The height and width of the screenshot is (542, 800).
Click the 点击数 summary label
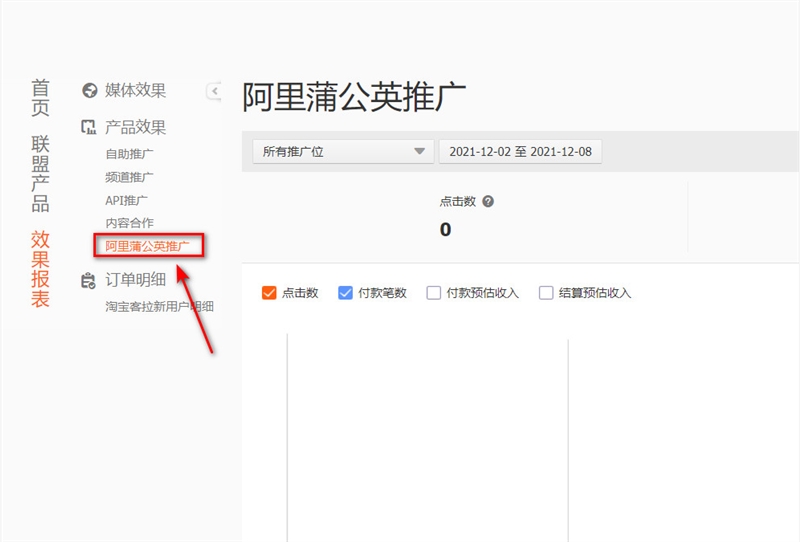click(458, 202)
